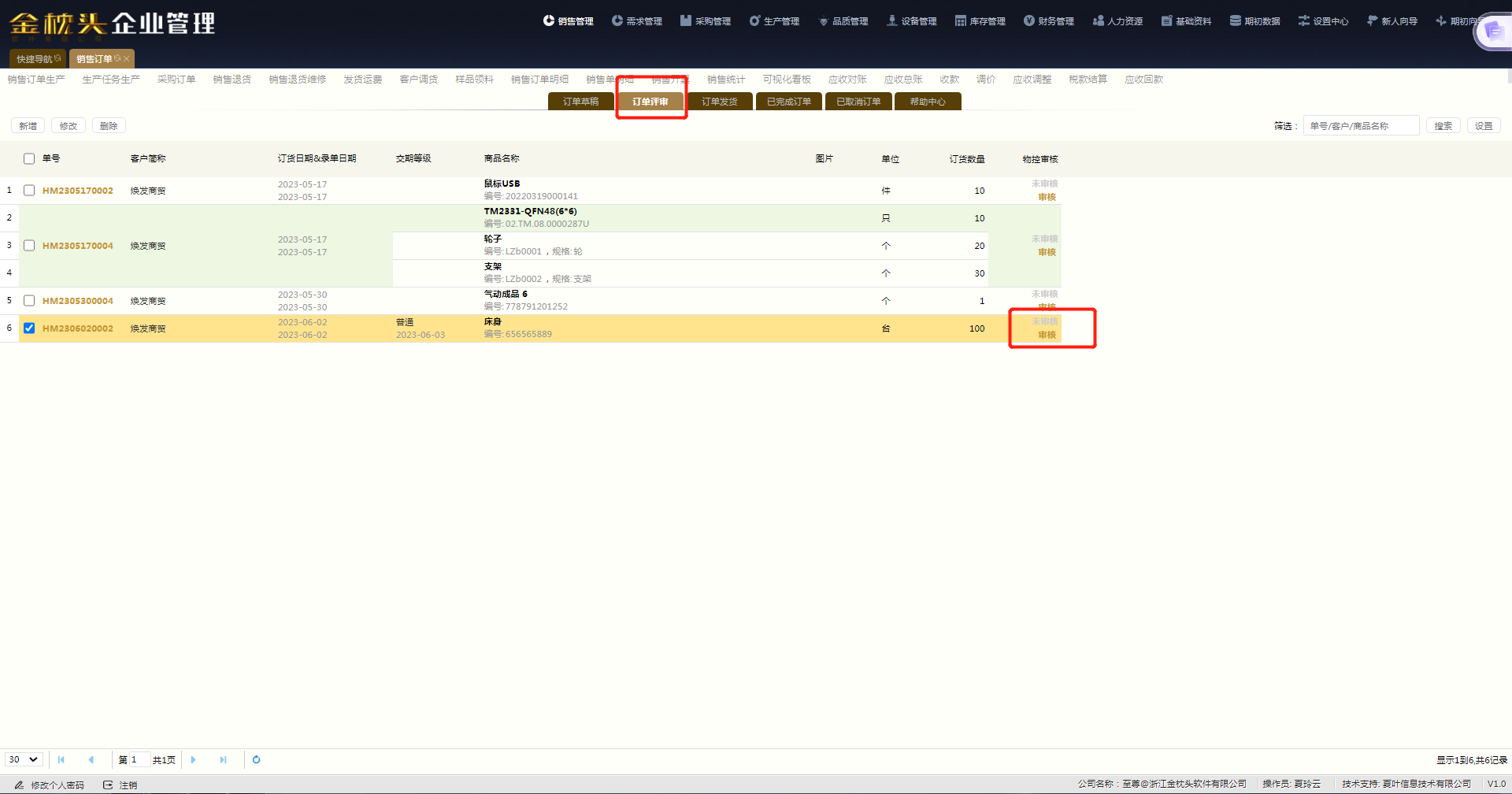Click the floating purple assistant icon
The width and height of the screenshot is (1512, 794).
click(x=1493, y=32)
